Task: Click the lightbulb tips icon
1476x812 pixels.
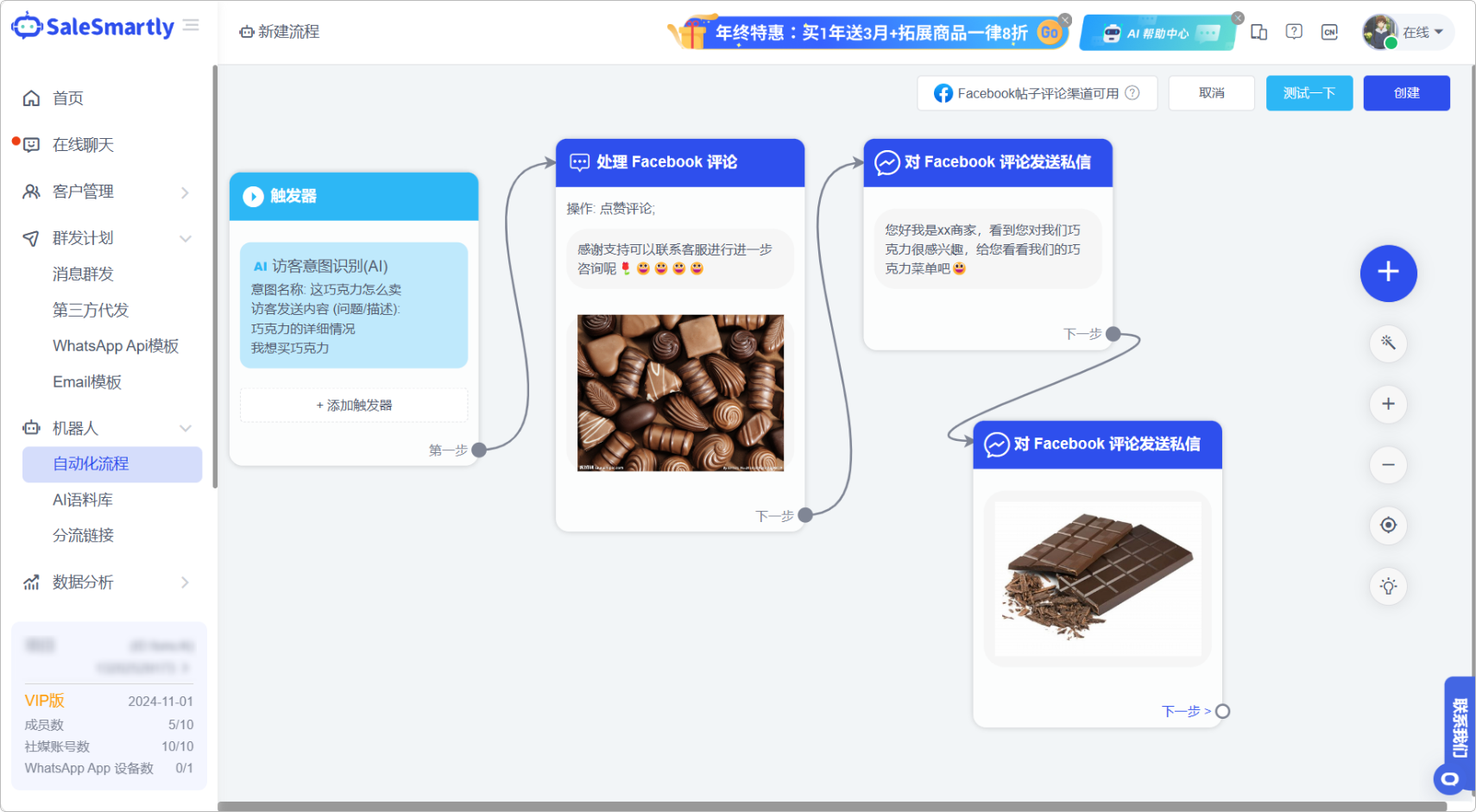Action: click(x=1388, y=587)
